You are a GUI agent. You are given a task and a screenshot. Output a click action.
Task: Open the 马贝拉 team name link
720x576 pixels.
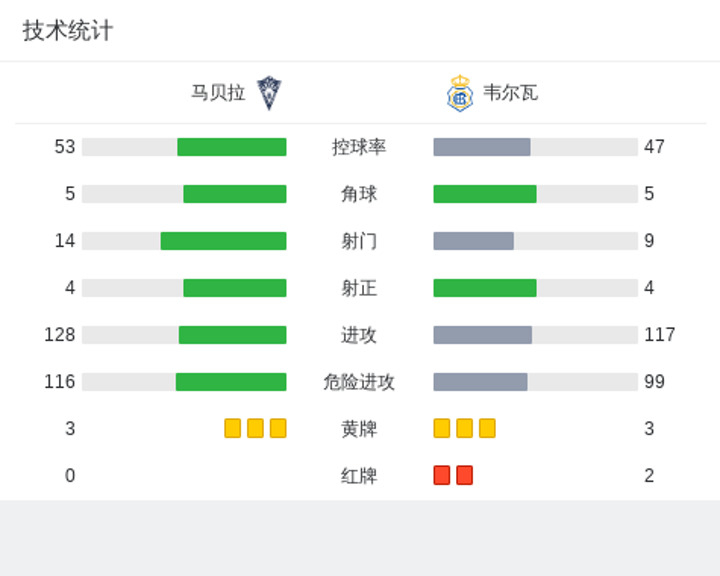tap(218, 93)
